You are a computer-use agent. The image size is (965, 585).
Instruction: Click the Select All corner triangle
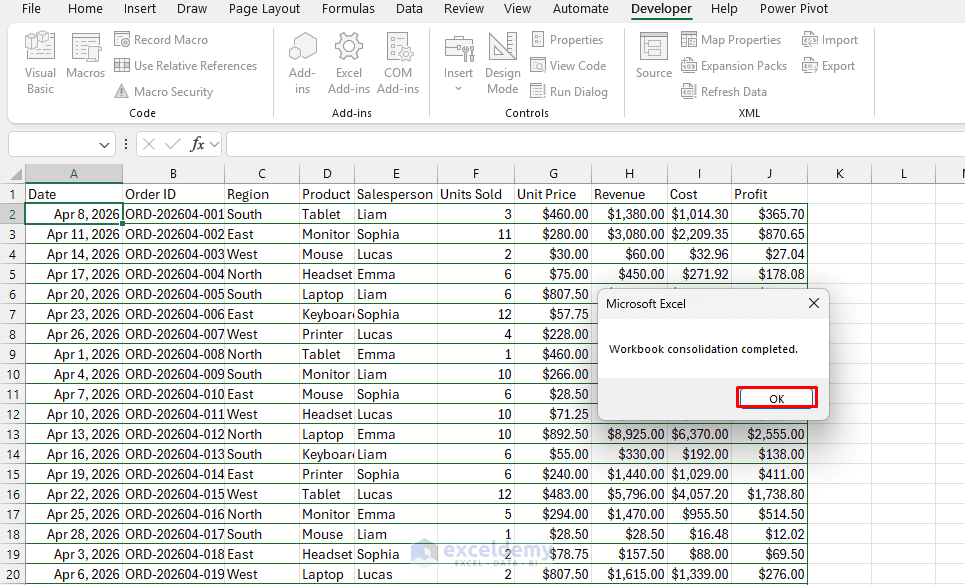[15, 174]
